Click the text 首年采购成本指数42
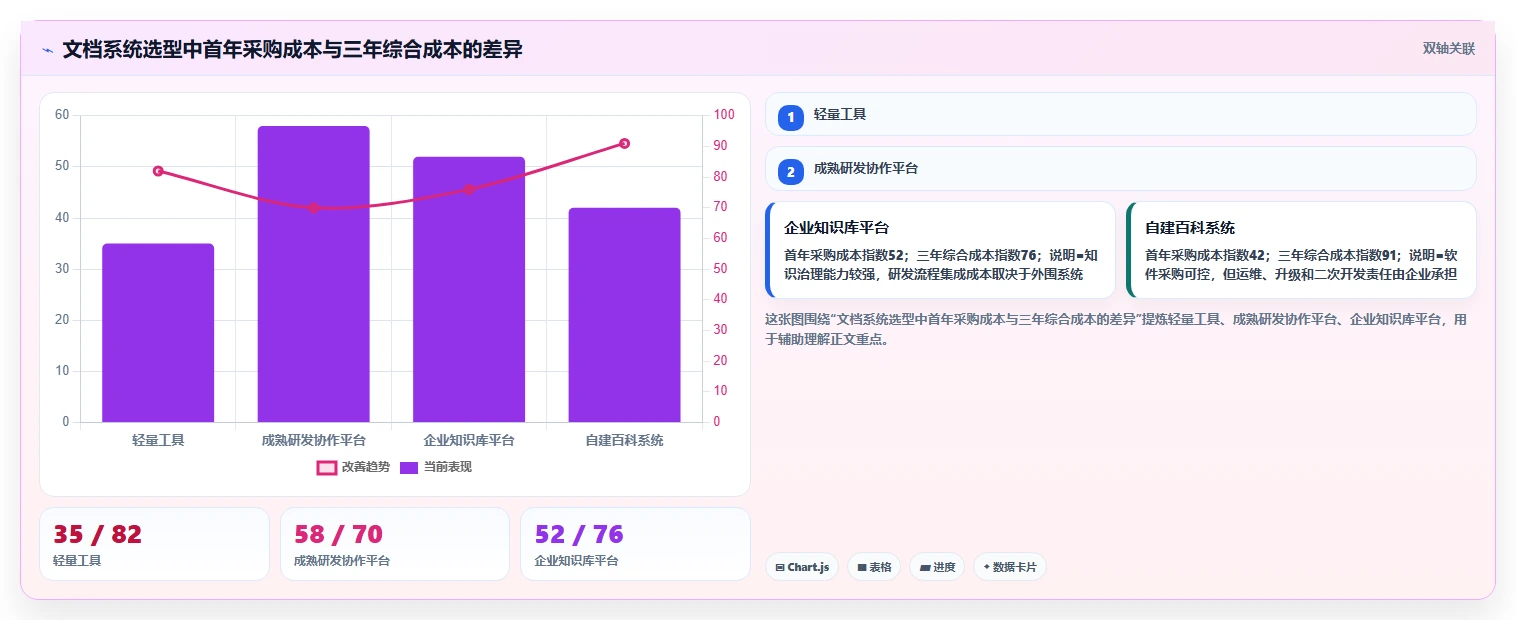This screenshot has height=620, width=1516. [1207, 255]
